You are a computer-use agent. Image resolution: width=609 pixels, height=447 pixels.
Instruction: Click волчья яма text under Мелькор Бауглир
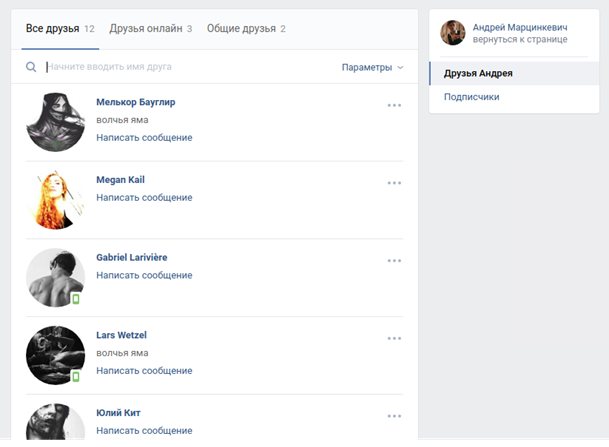pyautogui.click(x=122, y=120)
